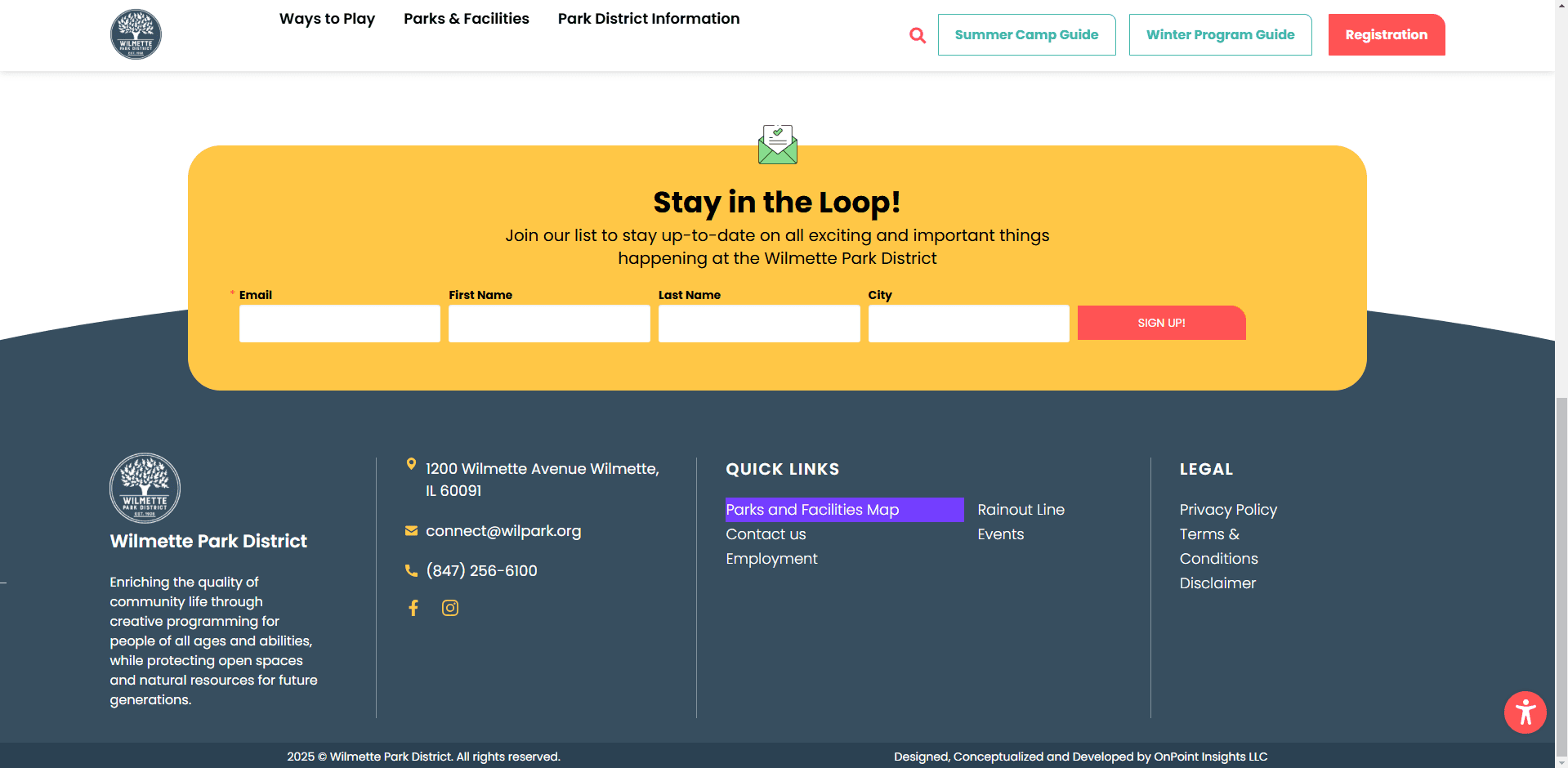Open the Instagram profile icon
Viewport: 1568px width, 768px height.
(450, 608)
